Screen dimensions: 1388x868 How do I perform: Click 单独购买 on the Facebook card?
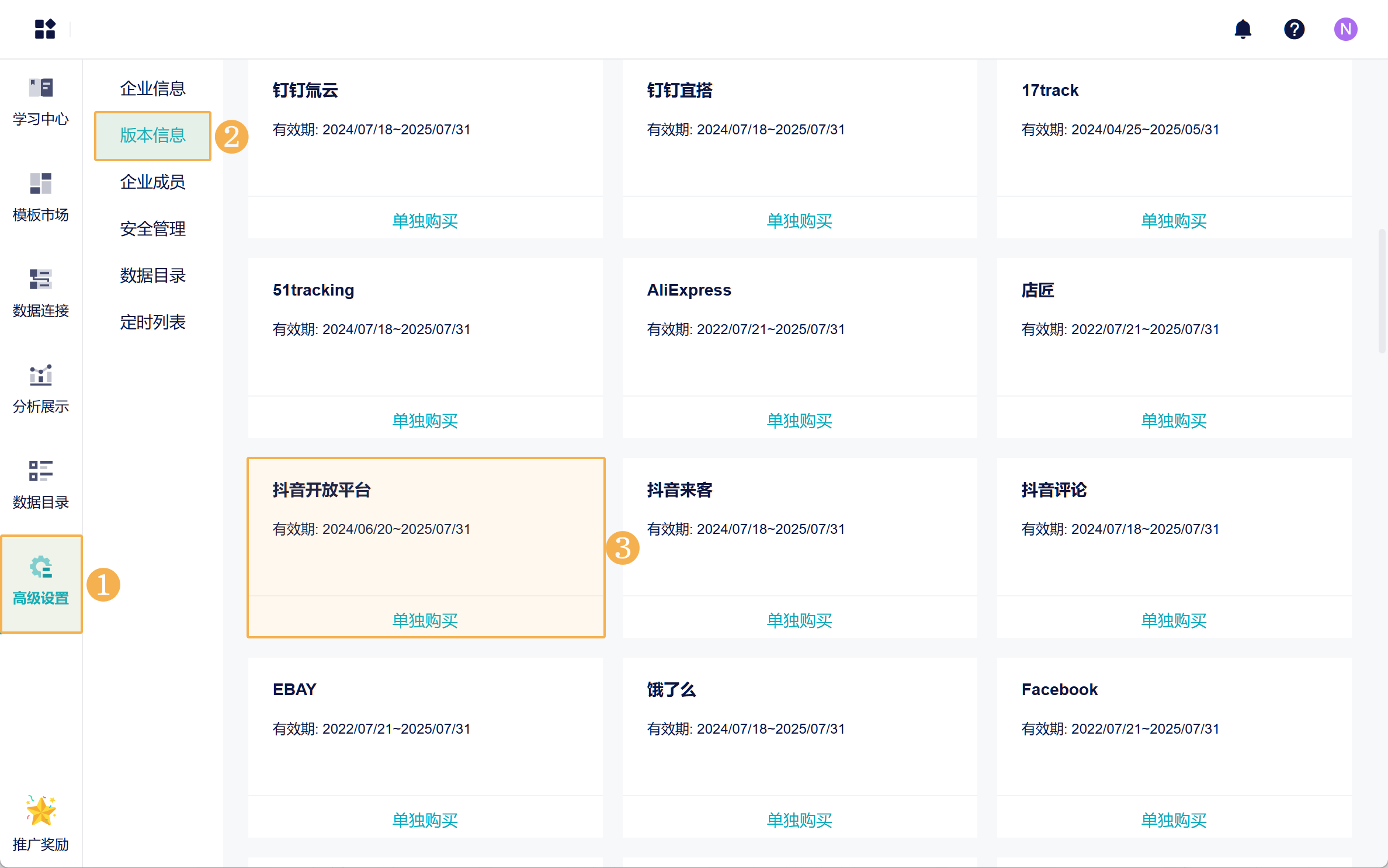tap(1174, 820)
